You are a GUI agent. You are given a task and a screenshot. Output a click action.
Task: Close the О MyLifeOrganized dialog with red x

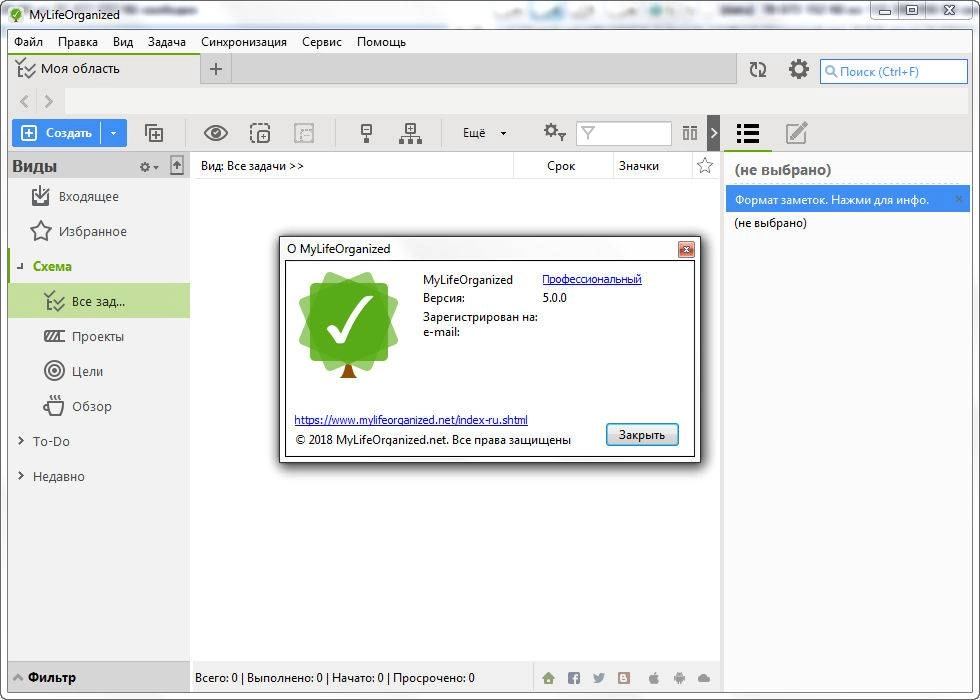click(686, 250)
